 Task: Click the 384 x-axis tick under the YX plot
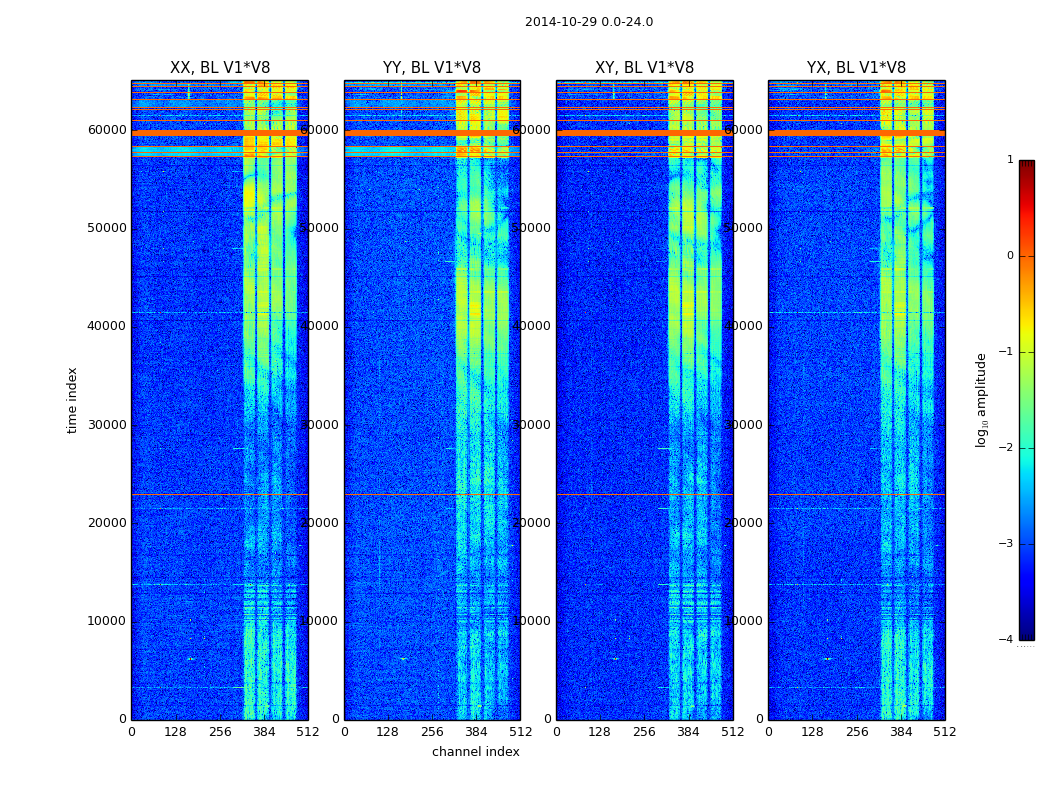click(901, 732)
